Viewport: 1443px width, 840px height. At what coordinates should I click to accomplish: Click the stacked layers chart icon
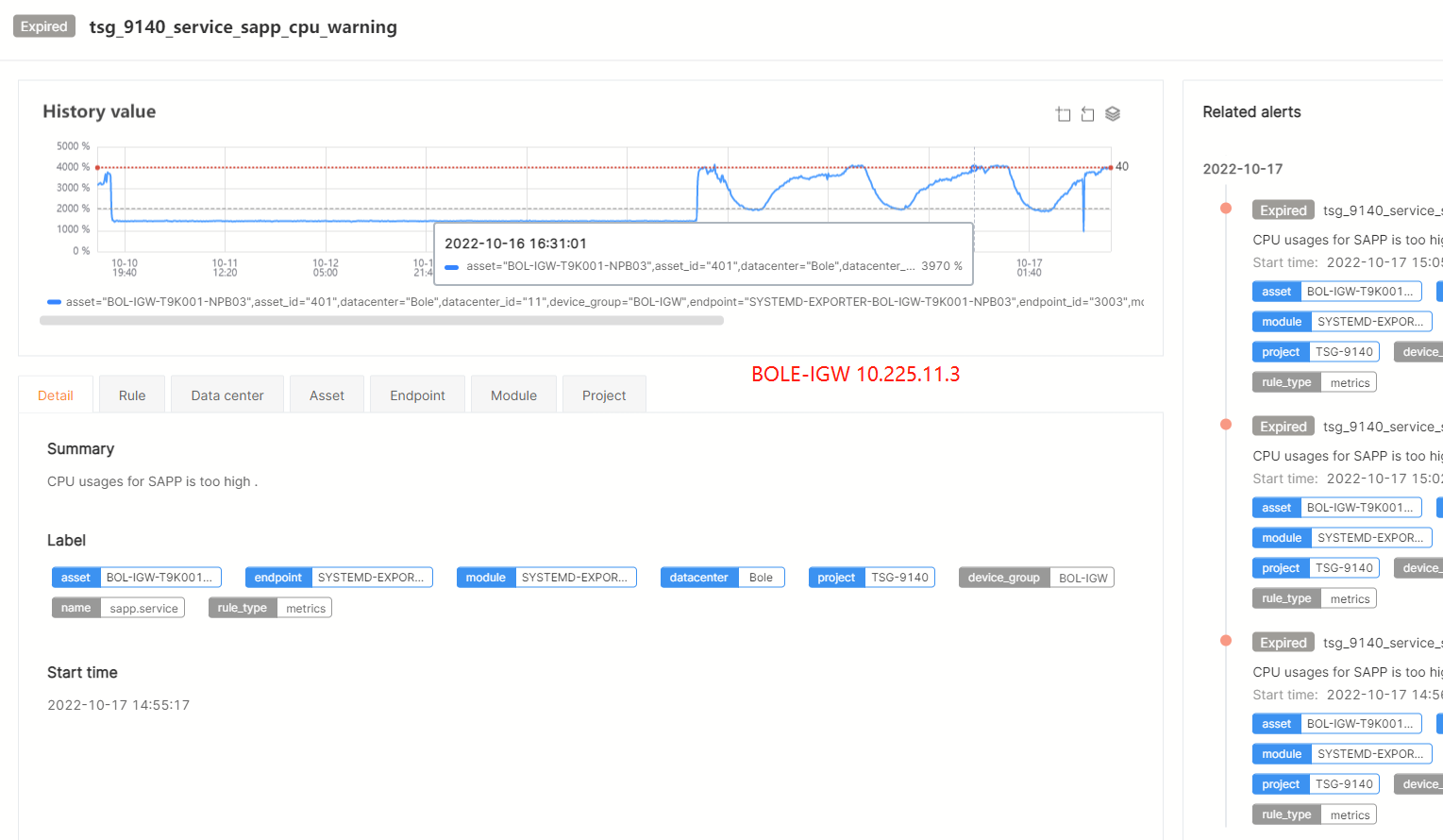coord(1113,114)
